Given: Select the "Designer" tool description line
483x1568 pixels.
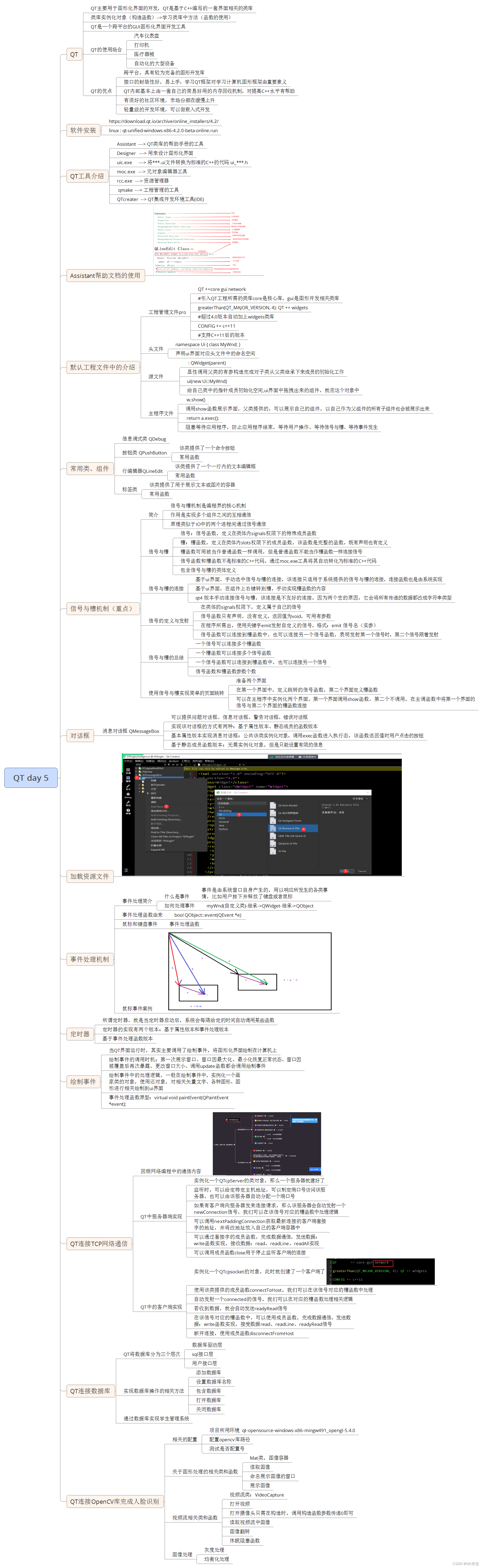Looking at the screenshot, I should pyautogui.click(x=155, y=153).
